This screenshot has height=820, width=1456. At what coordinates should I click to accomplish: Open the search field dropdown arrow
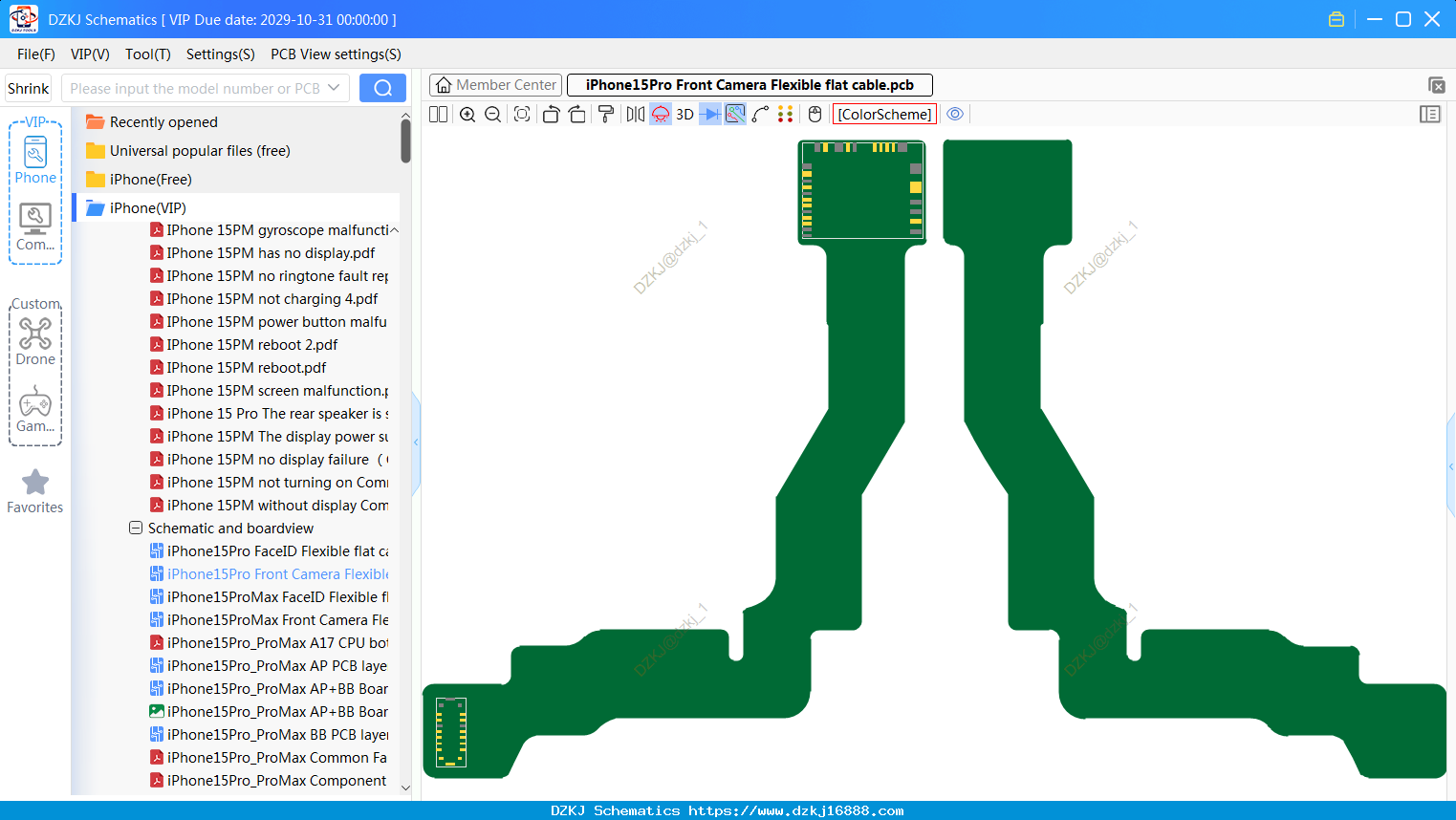click(334, 88)
